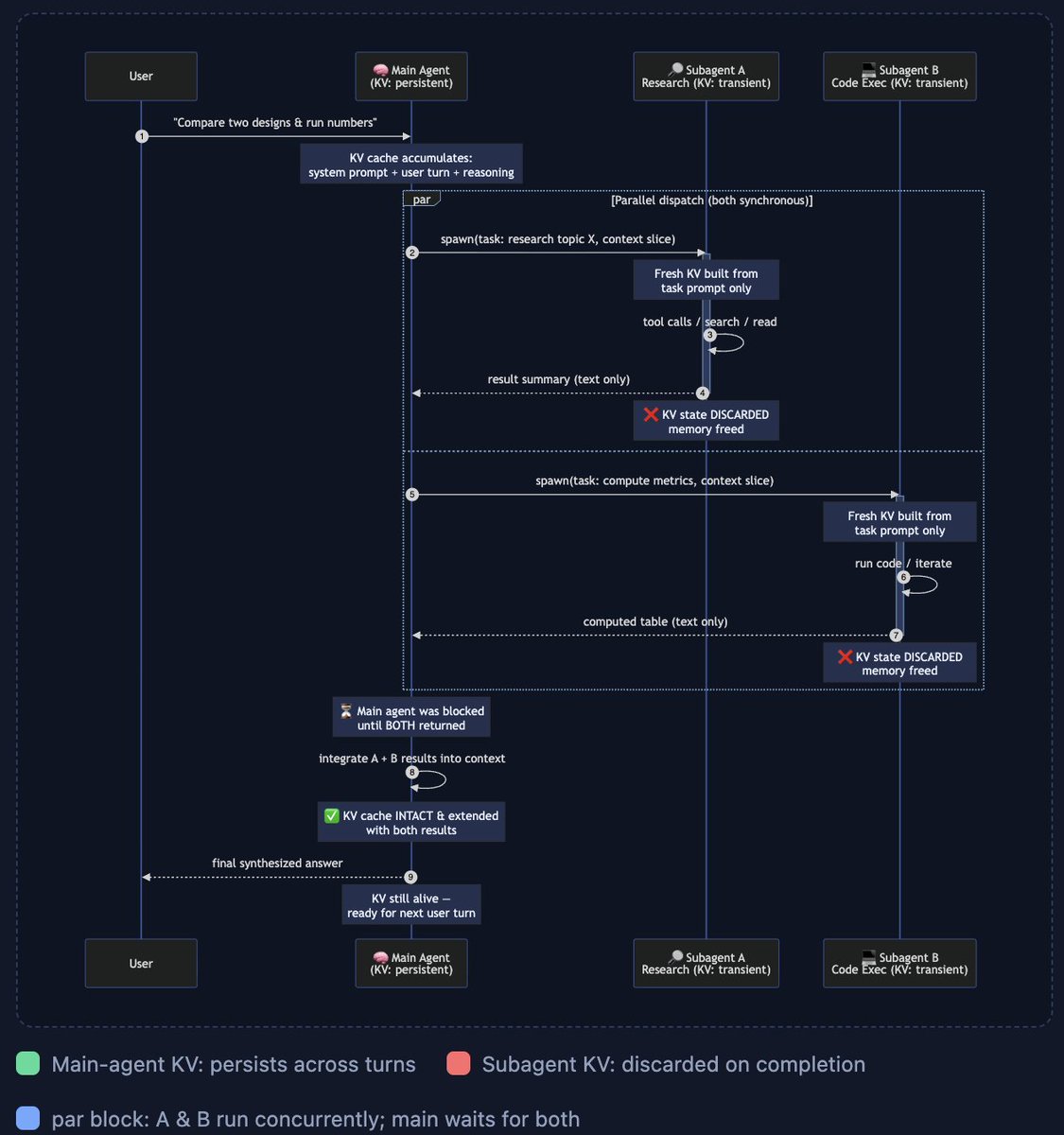Click the 'par' label tab of parallel block
This screenshot has height=1135, width=1064.
pyautogui.click(x=422, y=199)
